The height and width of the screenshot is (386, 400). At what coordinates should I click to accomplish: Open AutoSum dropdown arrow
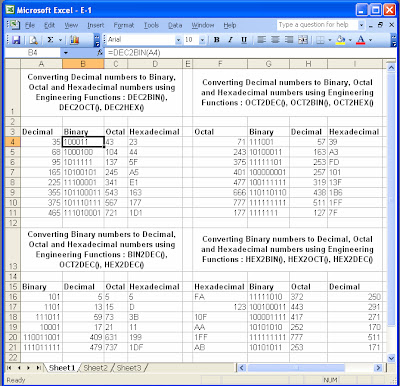pyautogui.click(x=61, y=40)
